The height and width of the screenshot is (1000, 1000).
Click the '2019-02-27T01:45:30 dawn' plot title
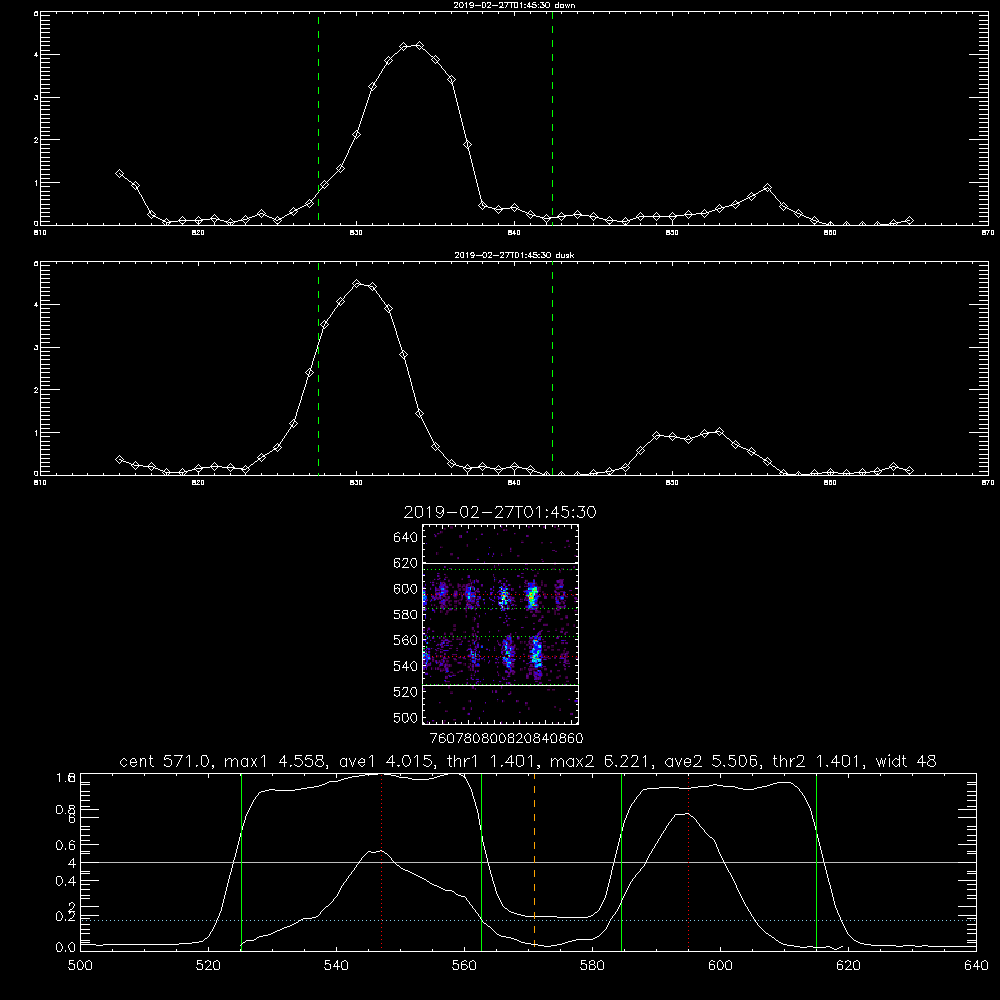(513, 5)
